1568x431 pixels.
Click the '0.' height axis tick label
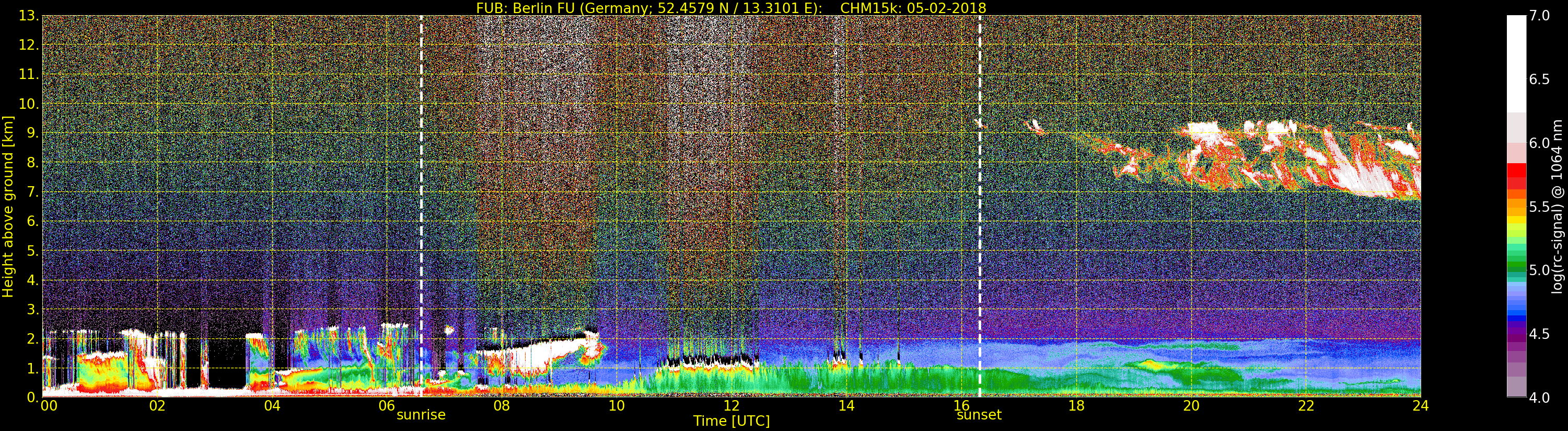32,398
